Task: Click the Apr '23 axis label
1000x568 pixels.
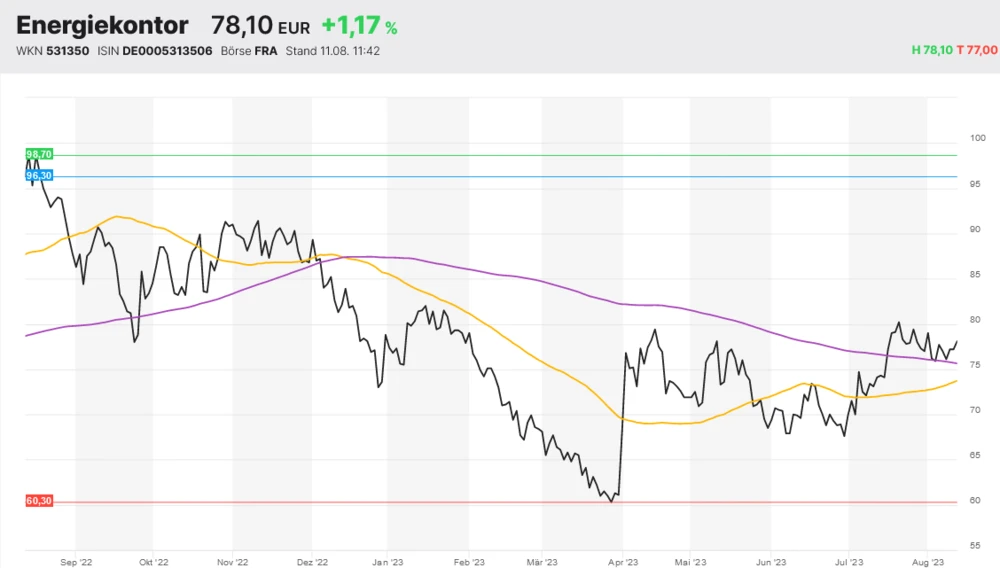Action: (622, 563)
